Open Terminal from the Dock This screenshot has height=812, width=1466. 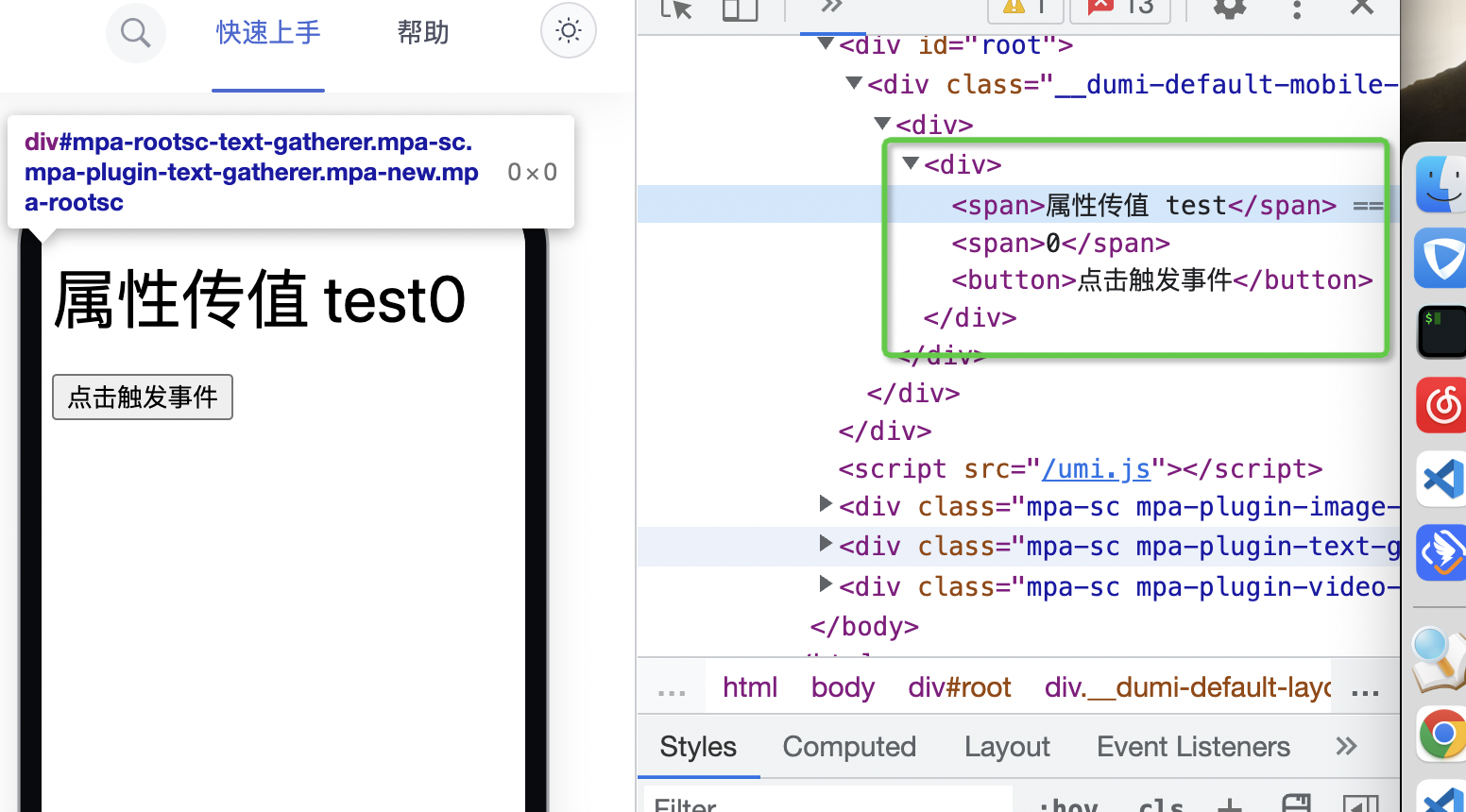point(1442,331)
